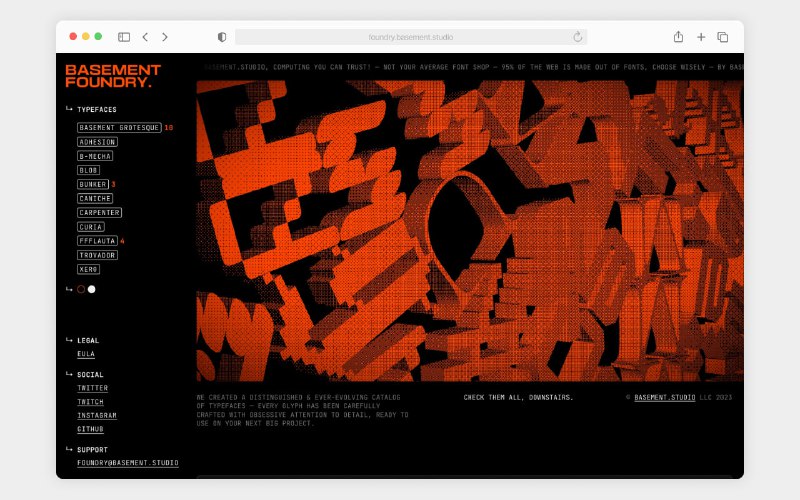Open the share icon in the toolbar
The width and height of the screenshot is (800, 500).
pyautogui.click(x=678, y=37)
